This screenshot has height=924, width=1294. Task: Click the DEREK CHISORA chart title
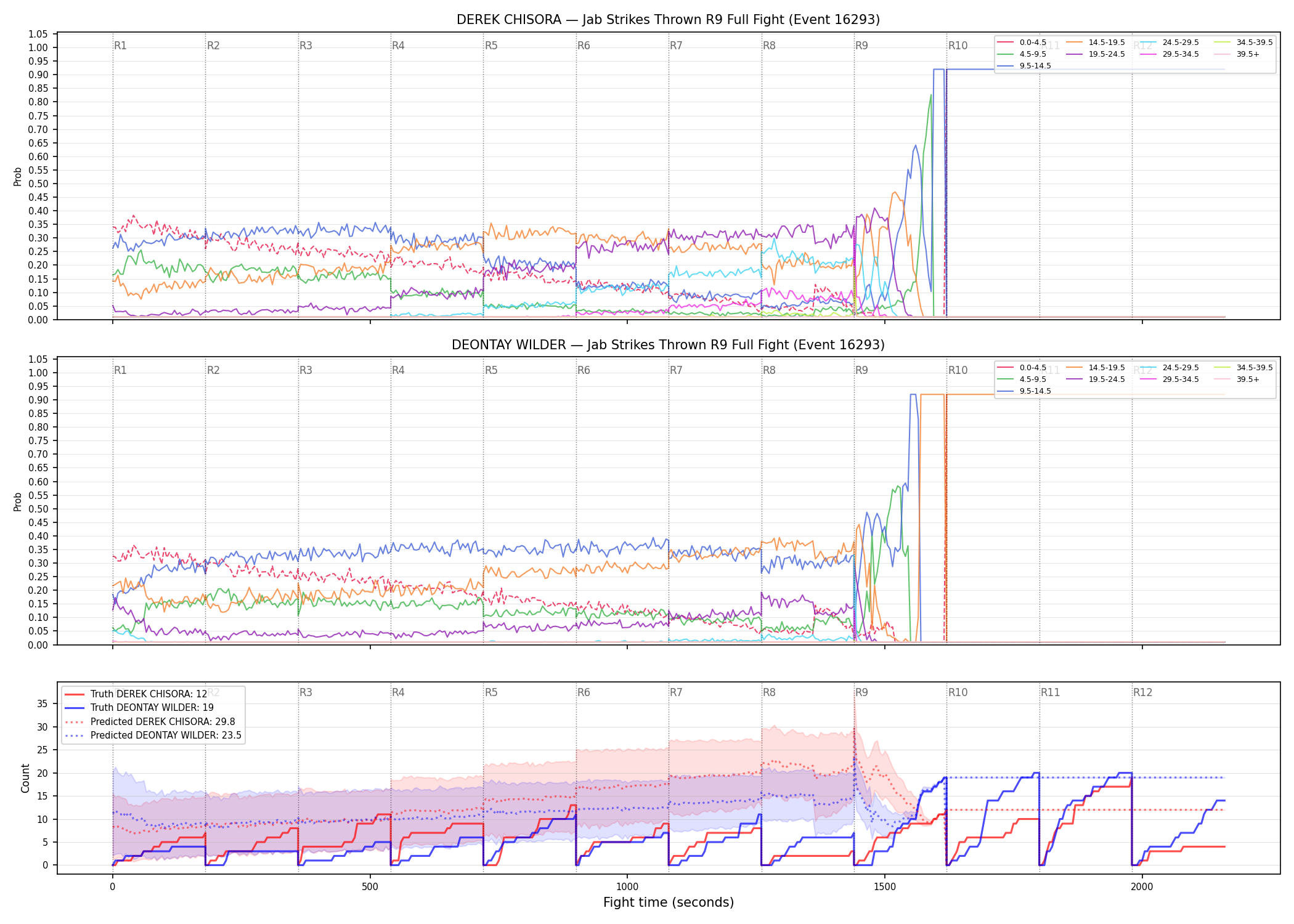point(668,20)
